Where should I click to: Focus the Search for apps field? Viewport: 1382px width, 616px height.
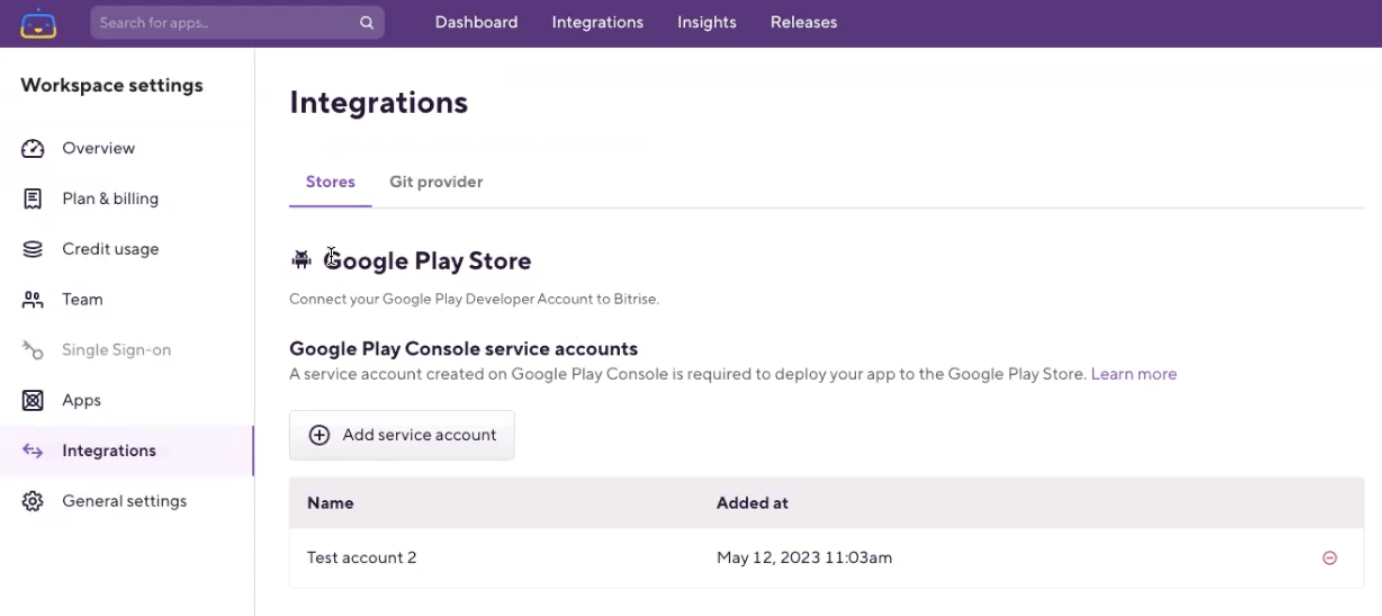[225, 22]
